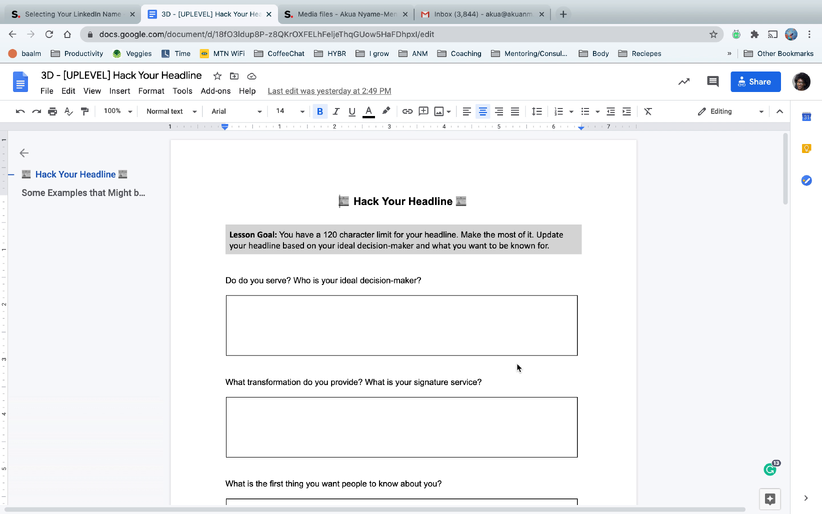Open the Arial font dropdown
822x514 pixels.
(x=236, y=111)
